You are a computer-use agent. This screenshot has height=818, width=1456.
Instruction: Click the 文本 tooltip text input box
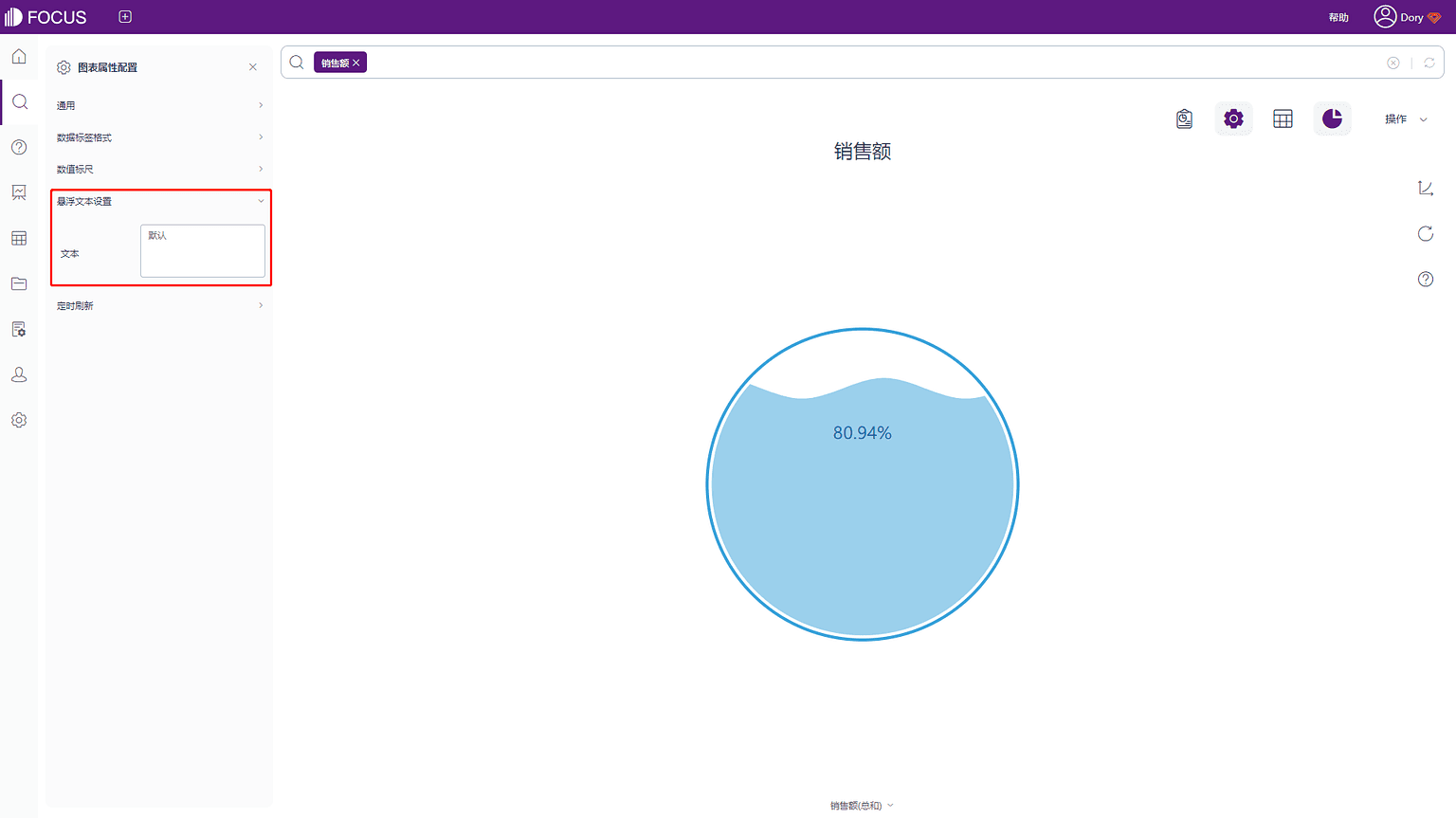203,250
